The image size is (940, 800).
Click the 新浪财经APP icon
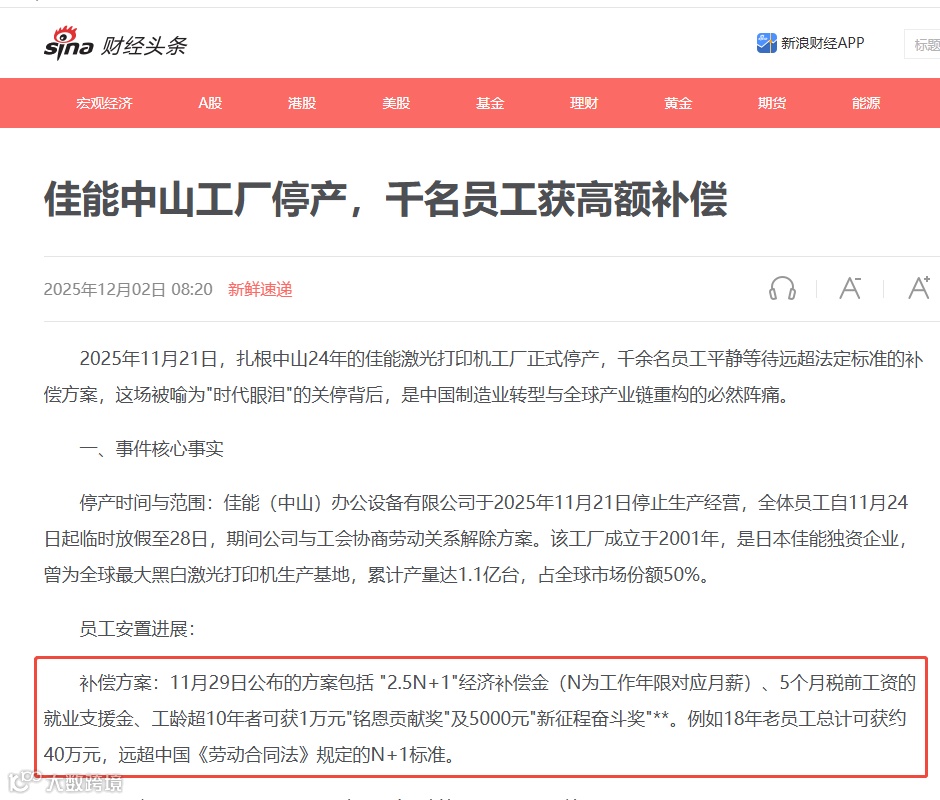[766, 43]
